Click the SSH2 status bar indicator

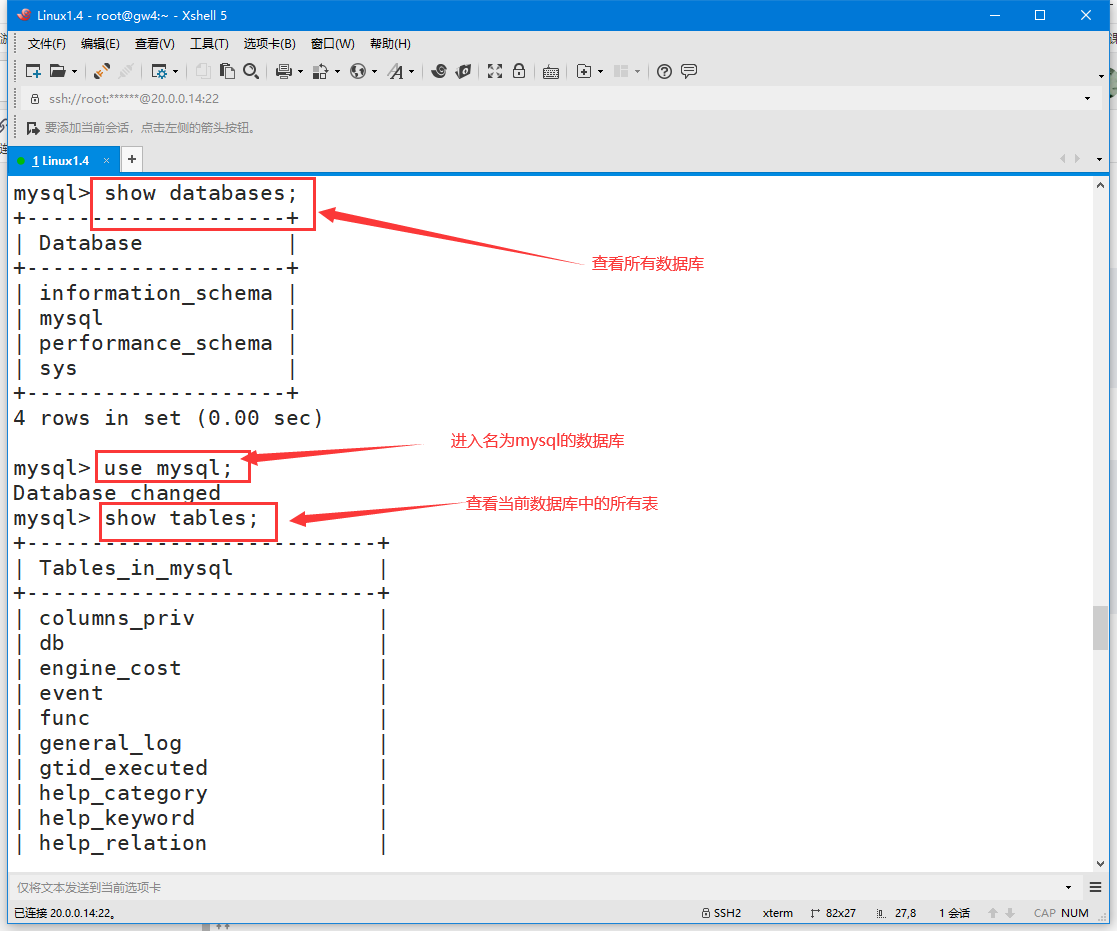pos(721,912)
